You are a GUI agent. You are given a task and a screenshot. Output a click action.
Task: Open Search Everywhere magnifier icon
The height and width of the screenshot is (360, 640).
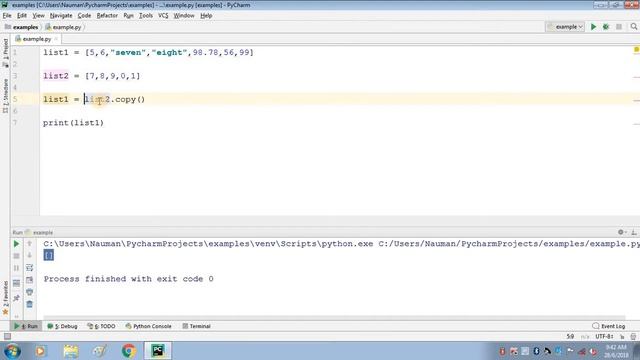pyautogui.click(x=633, y=27)
